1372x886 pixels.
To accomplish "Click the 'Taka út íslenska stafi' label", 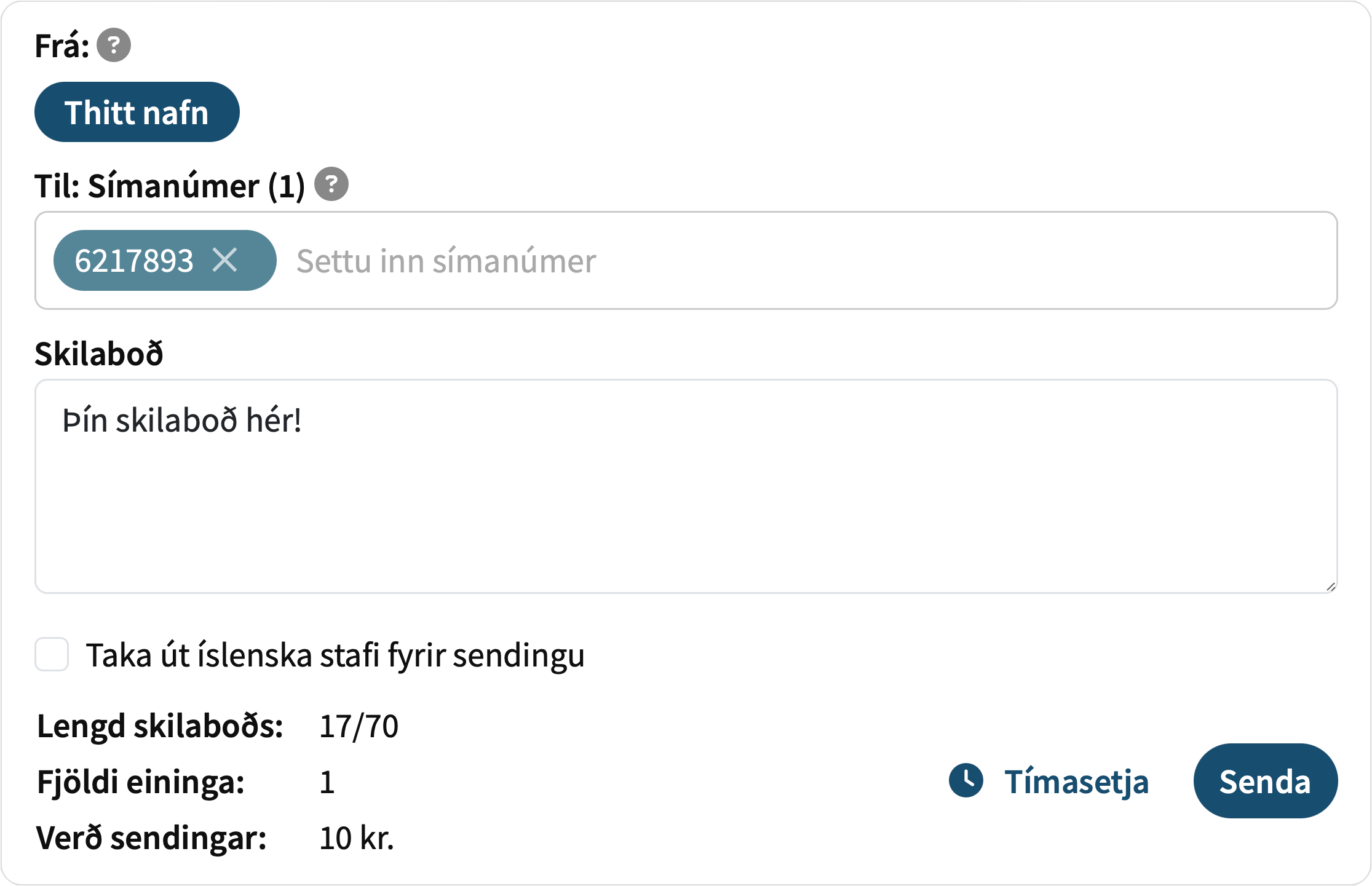I will (335, 655).
